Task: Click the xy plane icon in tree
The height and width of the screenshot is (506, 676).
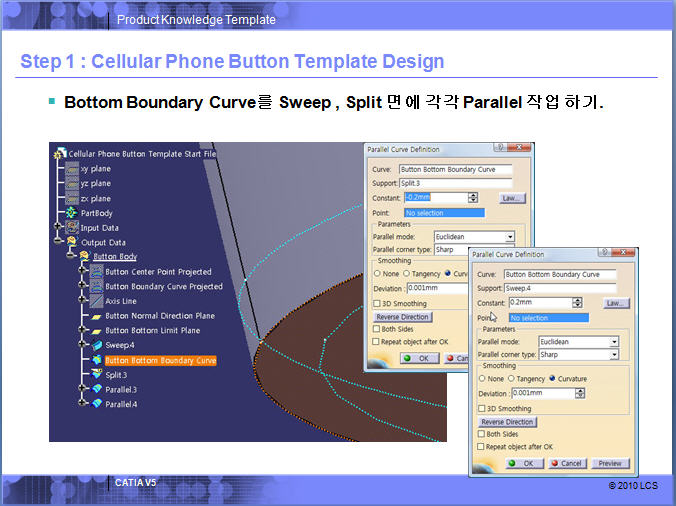Action: [x=71, y=169]
